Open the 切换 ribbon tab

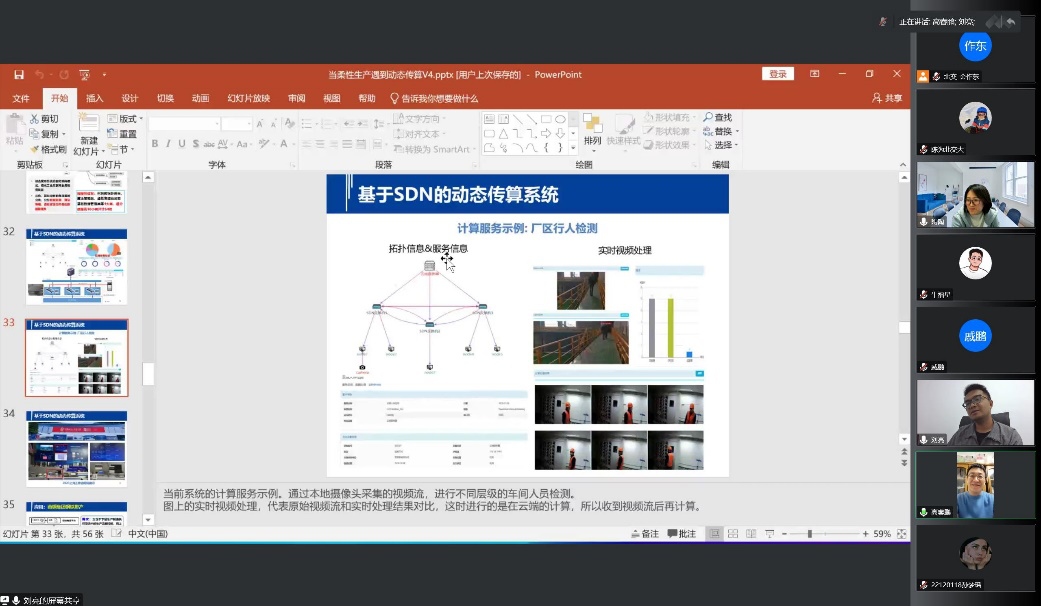coord(165,98)
